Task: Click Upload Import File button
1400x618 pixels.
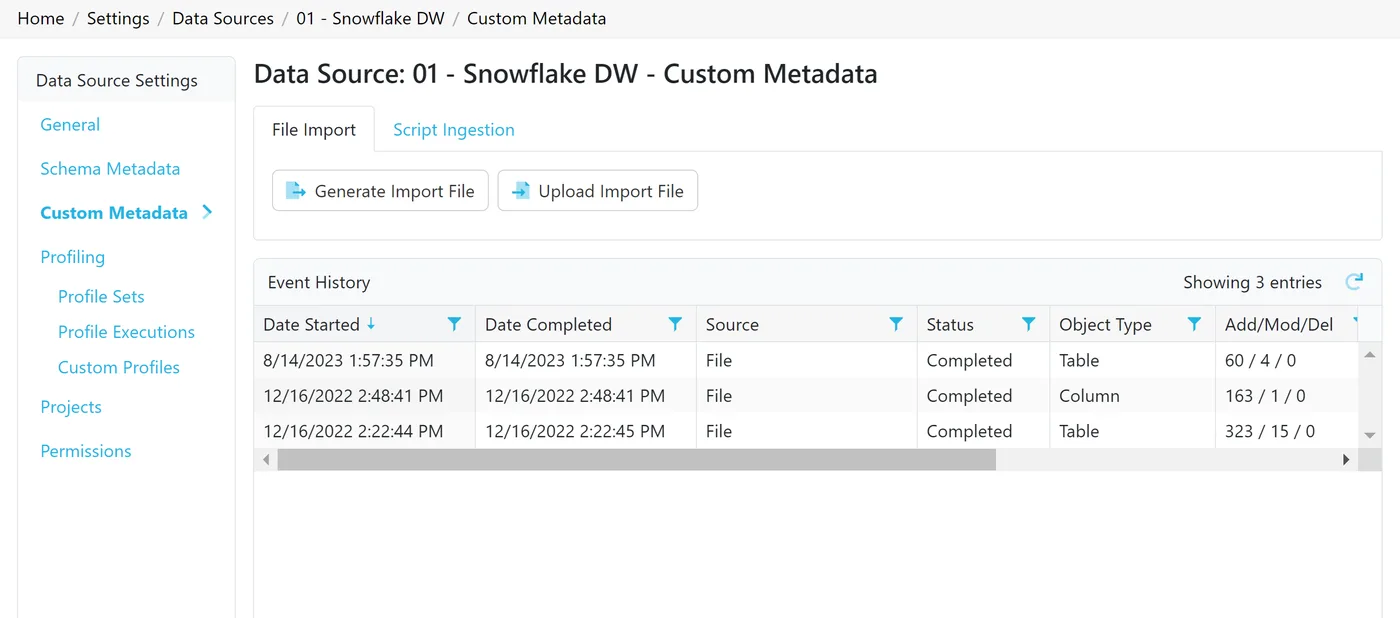Action: click(x=598, y=191)
